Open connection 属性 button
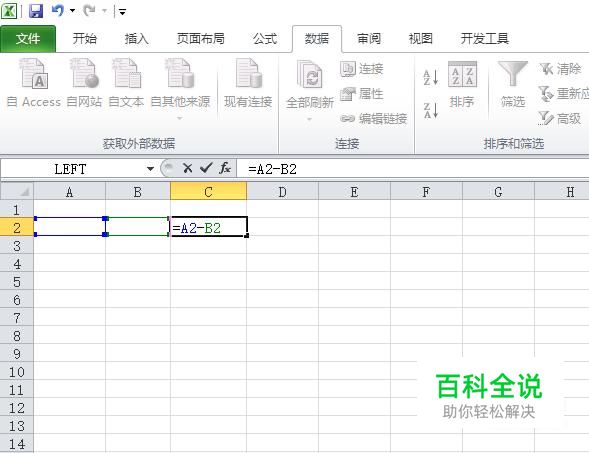589x453 pixels. pos(361,94)
